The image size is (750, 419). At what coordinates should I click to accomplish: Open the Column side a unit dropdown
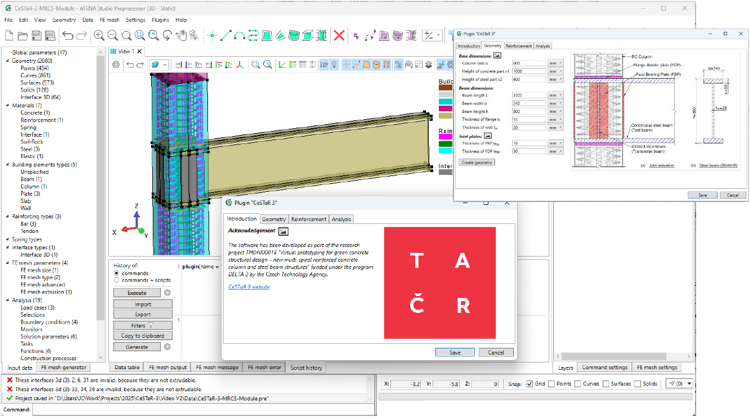(555, 64)
